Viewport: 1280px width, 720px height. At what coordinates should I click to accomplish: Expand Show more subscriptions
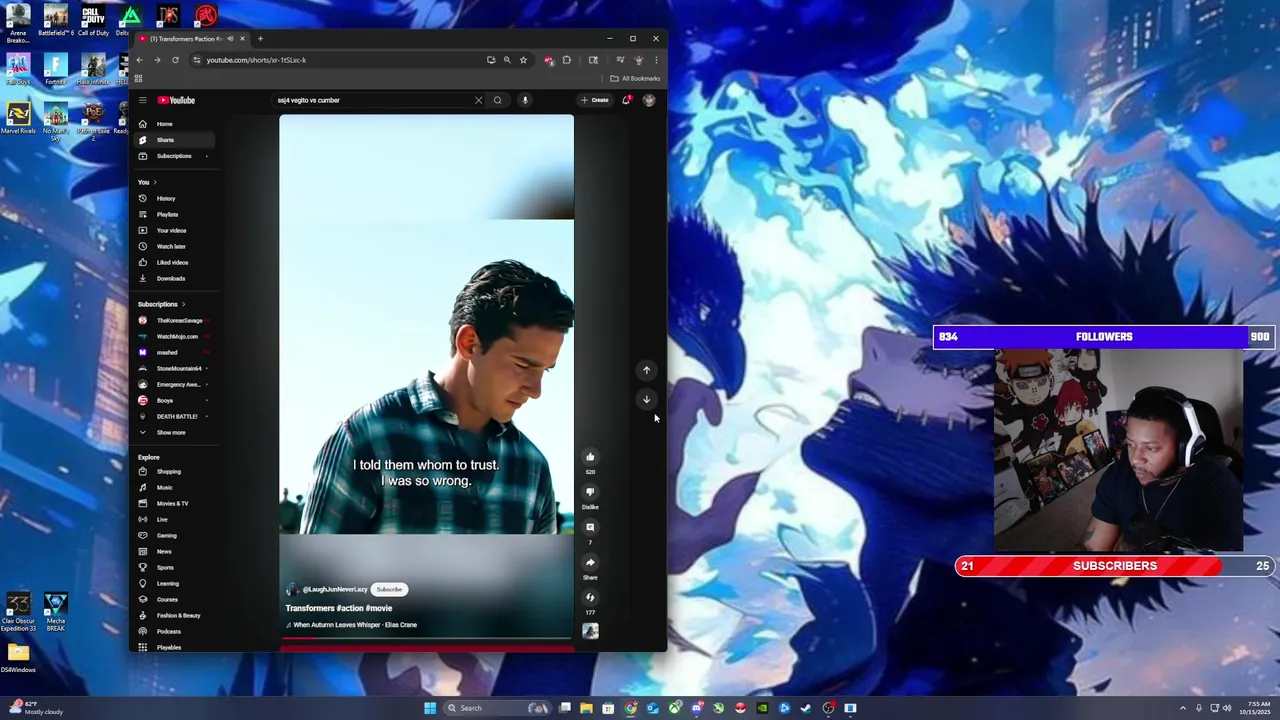click(x=175, y=432)
